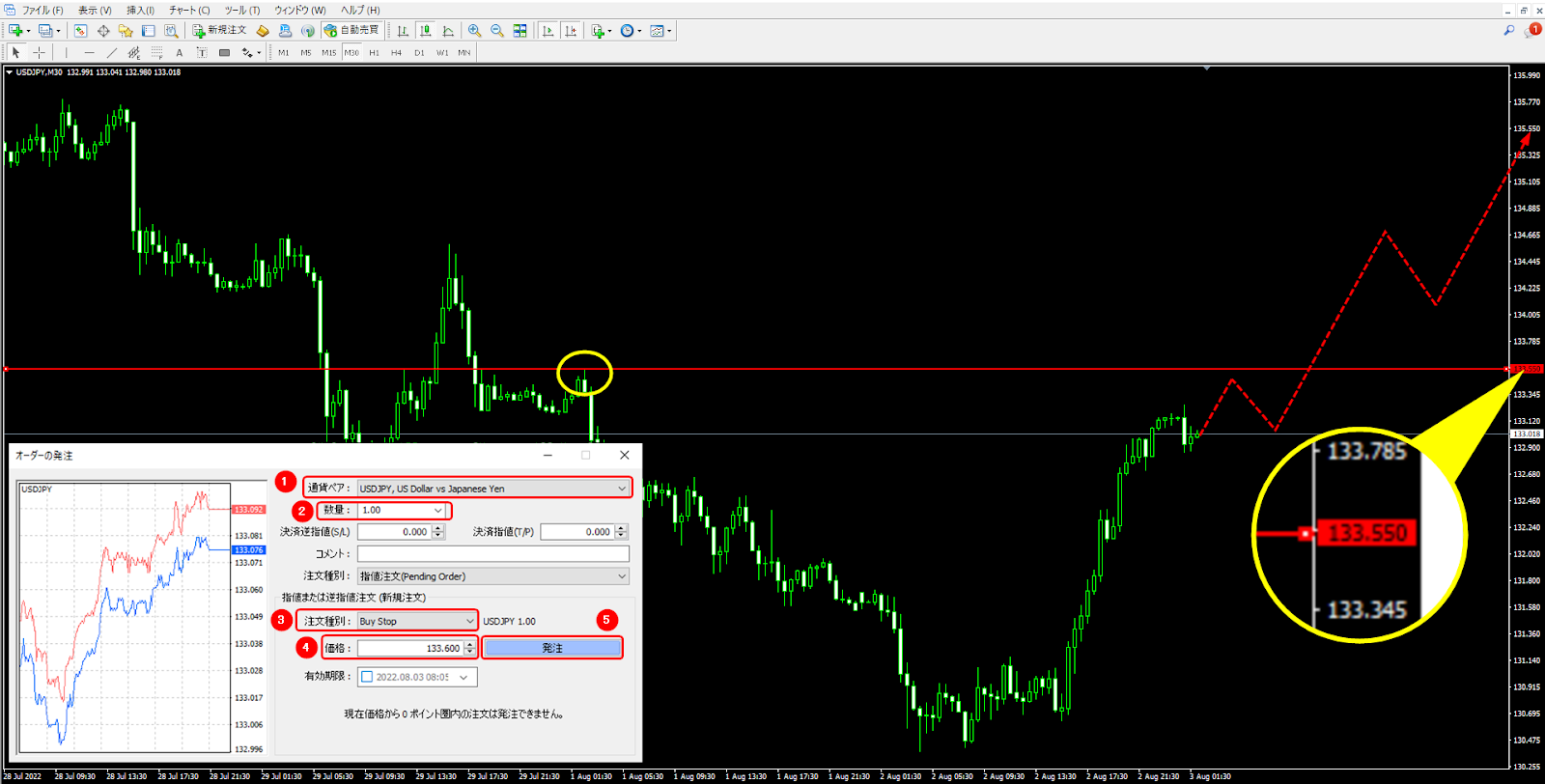This screenshot has width=1545, height=784.
Task: Toggle chart shift from right edge
Action: tap(571, 31)
